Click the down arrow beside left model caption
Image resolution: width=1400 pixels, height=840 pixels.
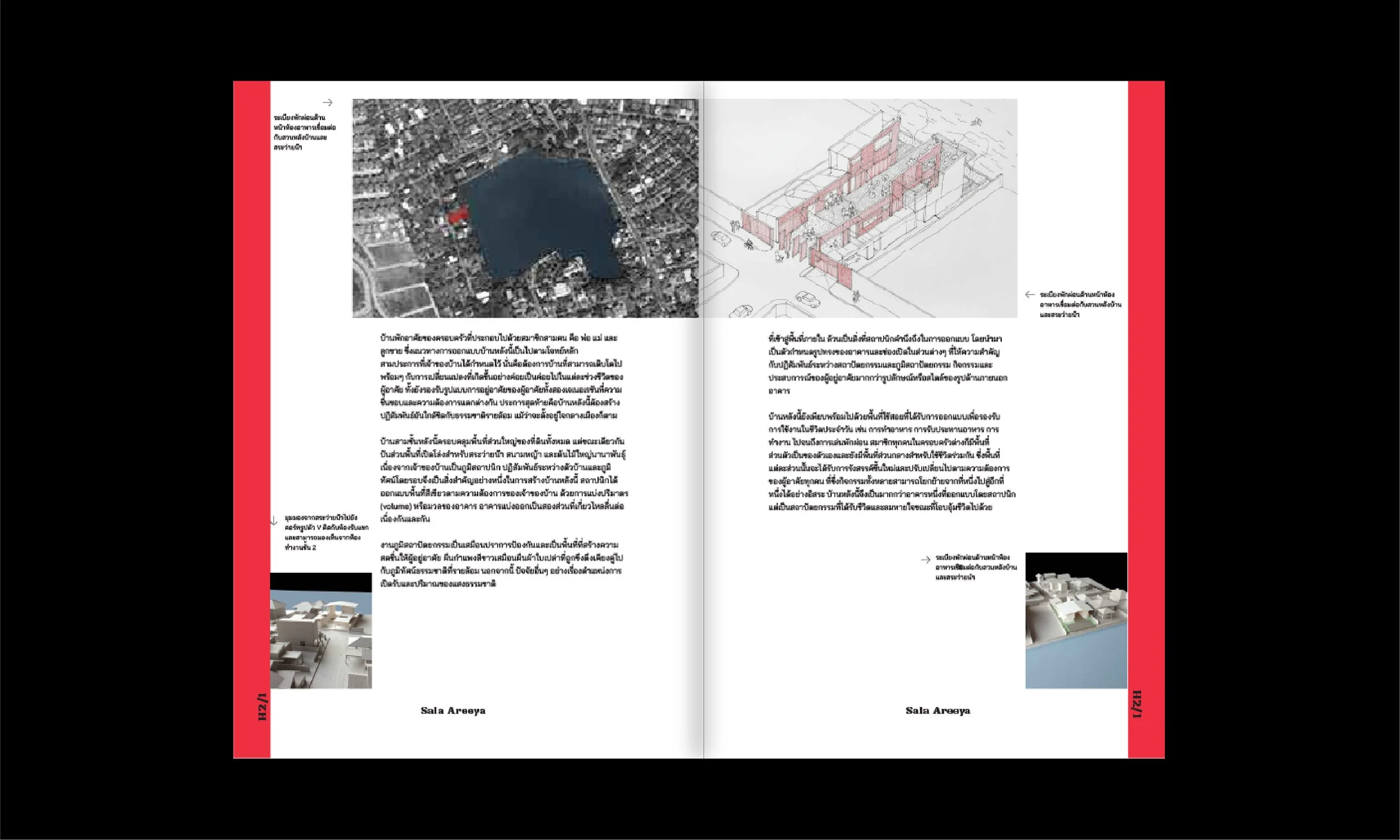[273, 521]
